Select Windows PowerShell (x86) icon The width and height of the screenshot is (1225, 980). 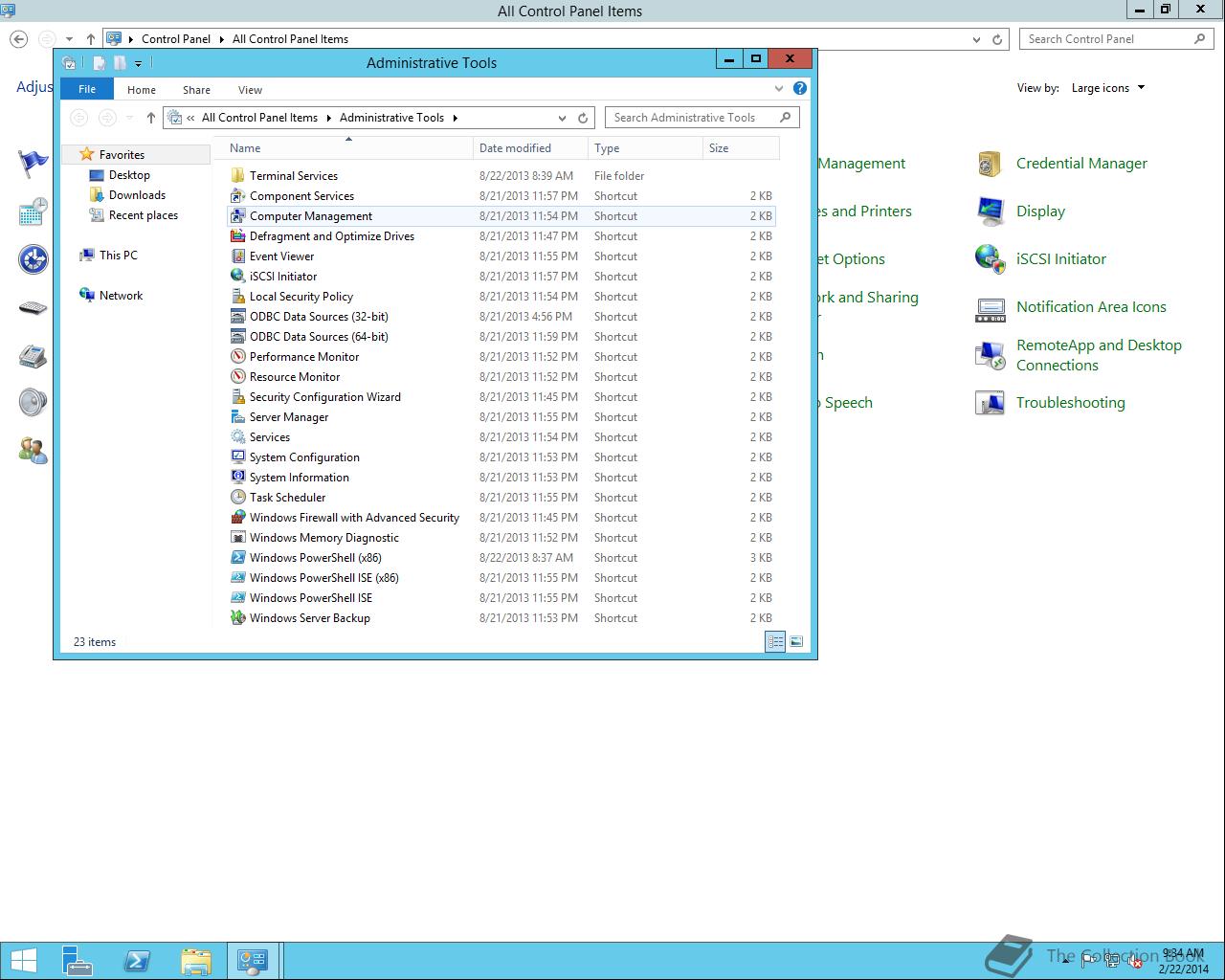click(x=237, y=558)
